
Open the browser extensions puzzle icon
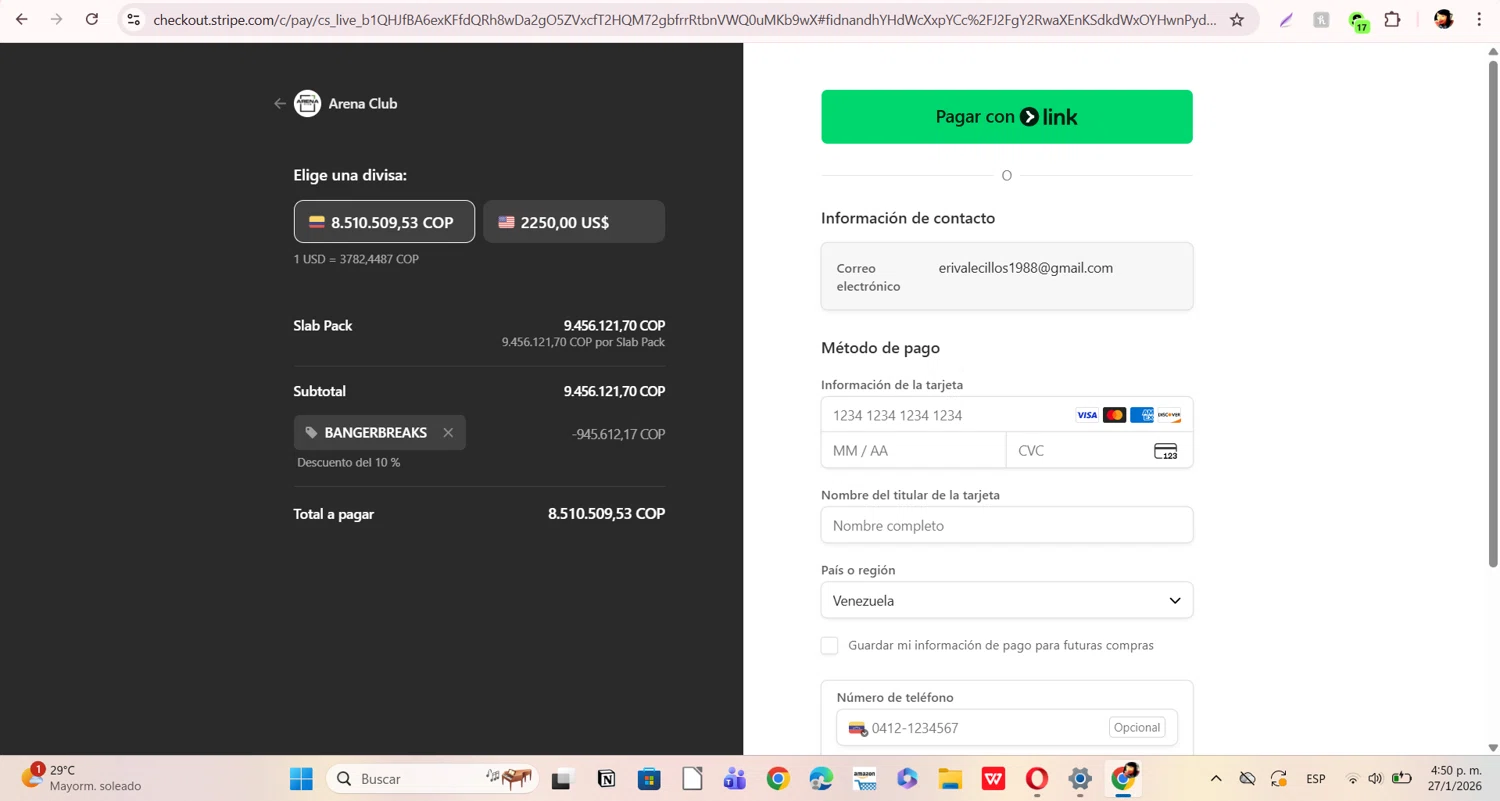coord(1392,20)
